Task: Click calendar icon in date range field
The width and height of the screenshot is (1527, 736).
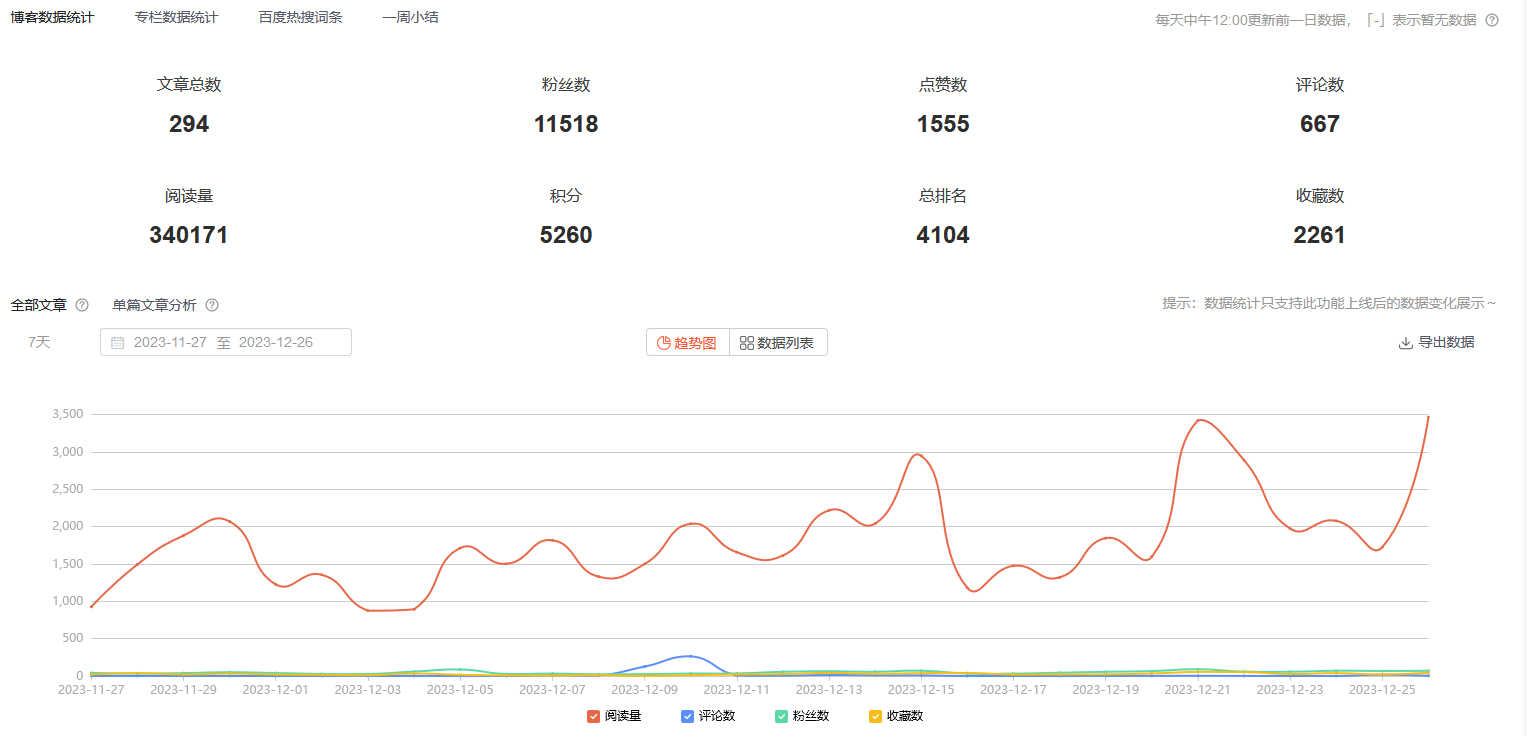Action: coord(117,342)
